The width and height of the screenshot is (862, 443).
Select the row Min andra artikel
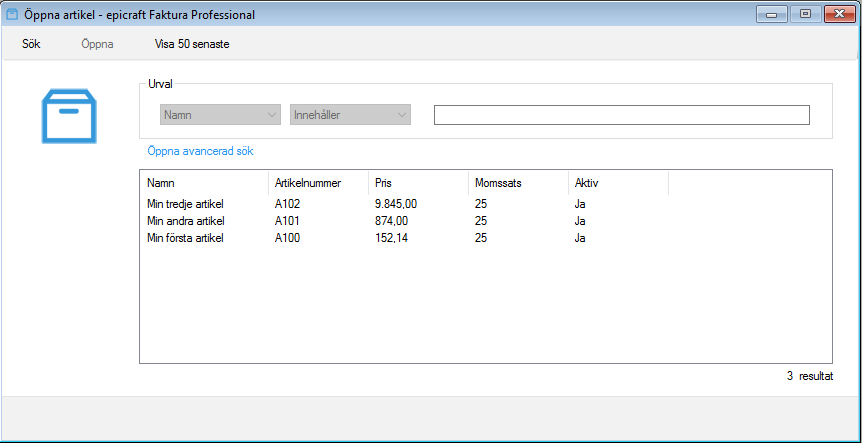485,221
